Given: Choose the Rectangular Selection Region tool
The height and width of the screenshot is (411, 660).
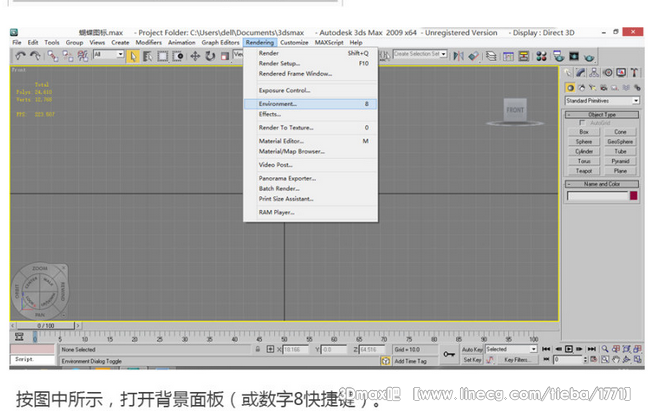Looking at the screenshot, I should (163, 56).
